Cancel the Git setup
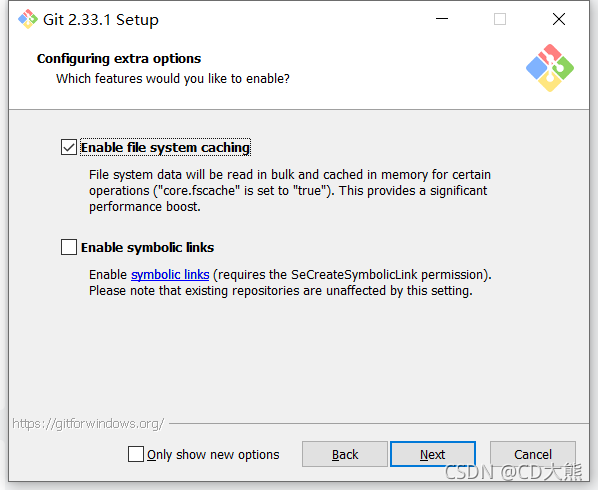The height and width of the screenshot is (490, 598). [x=533, y=454]
